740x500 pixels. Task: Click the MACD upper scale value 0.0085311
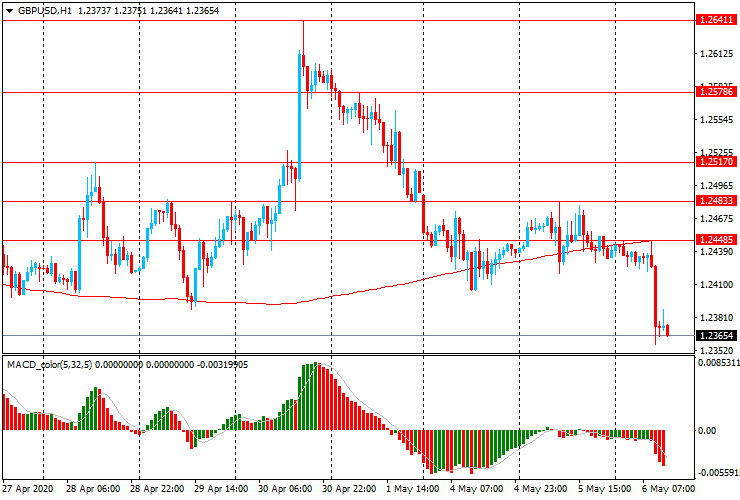[x=719, y=363]
